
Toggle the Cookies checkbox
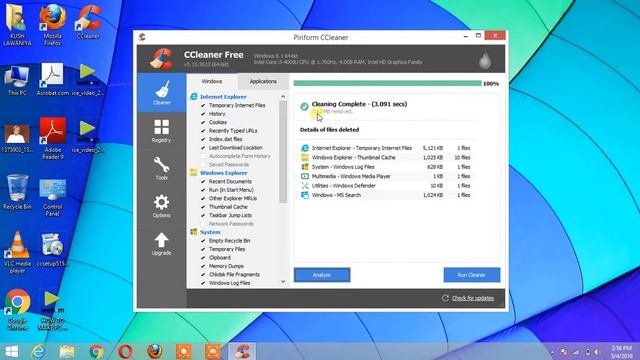[x=203, y=122]
